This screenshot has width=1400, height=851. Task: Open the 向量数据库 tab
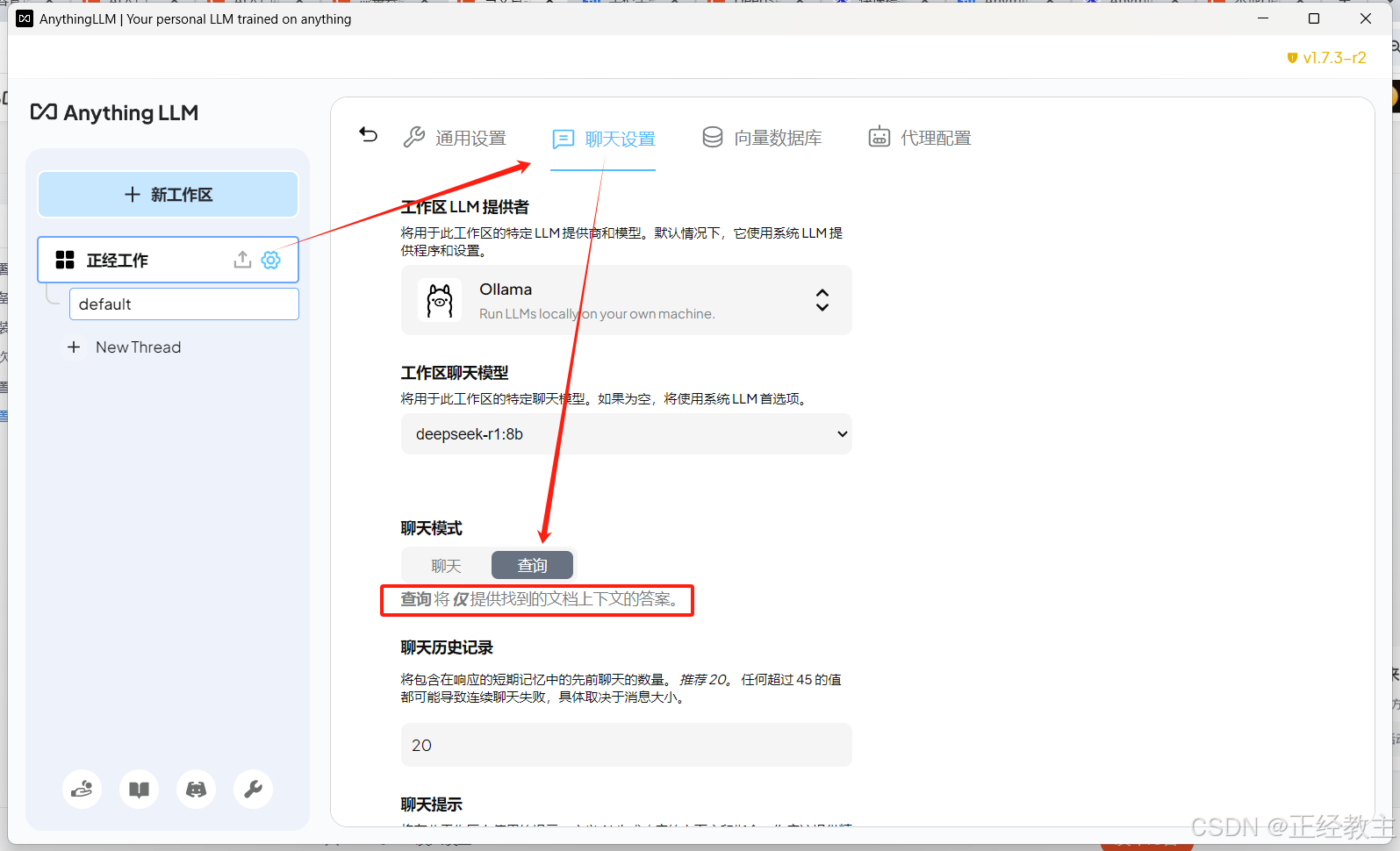tap(762, 138)
